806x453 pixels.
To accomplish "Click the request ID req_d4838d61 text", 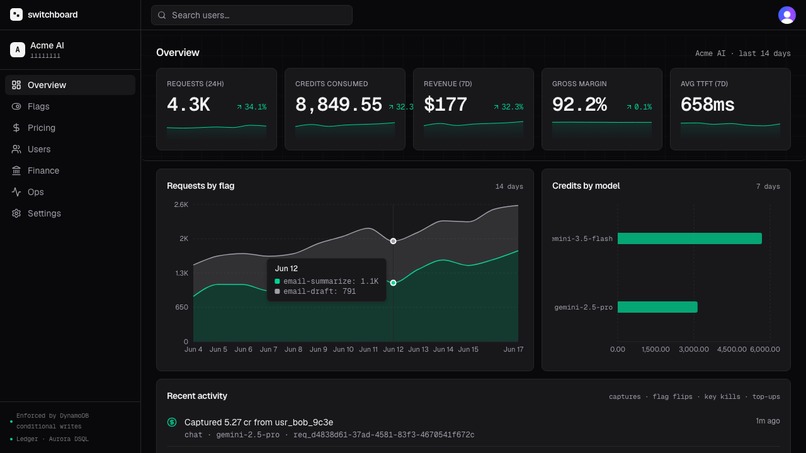I will pos(383,435).
